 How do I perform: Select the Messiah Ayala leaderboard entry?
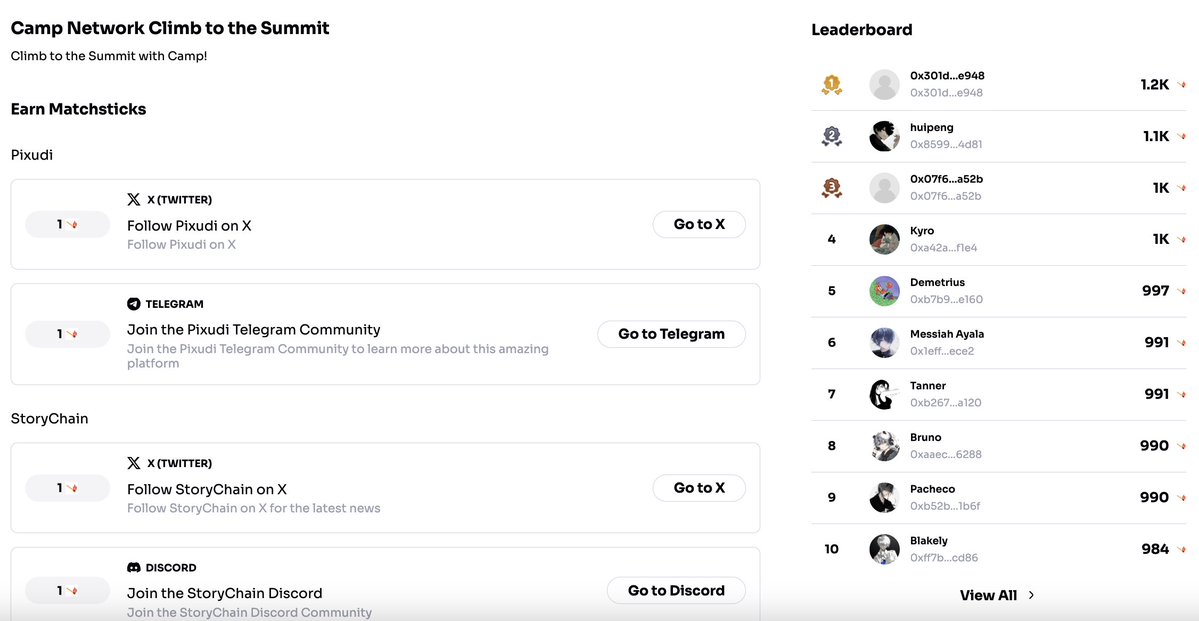999,343
